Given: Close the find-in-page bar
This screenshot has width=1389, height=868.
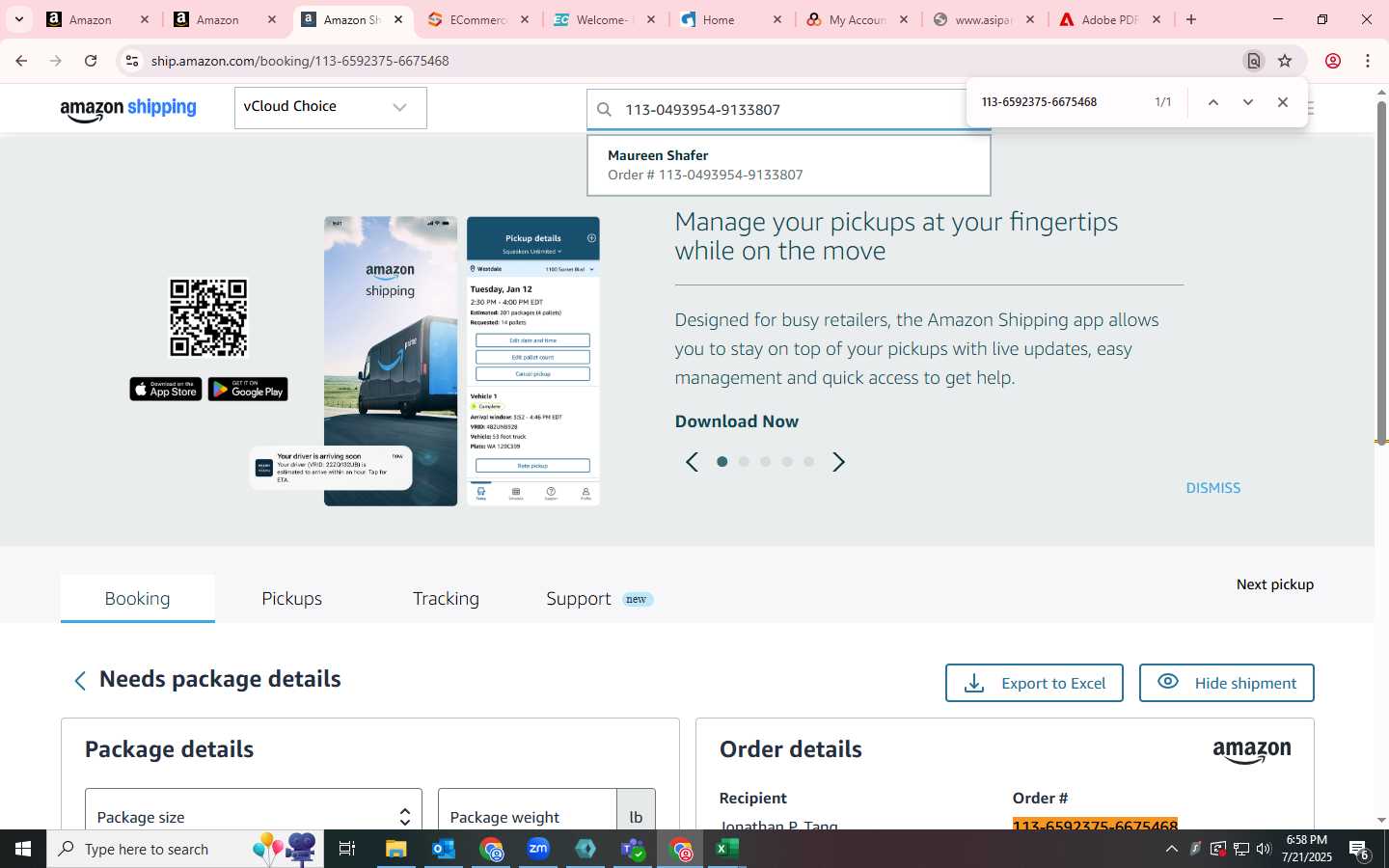Looking at the screenshot, I should pos(1283,102).
